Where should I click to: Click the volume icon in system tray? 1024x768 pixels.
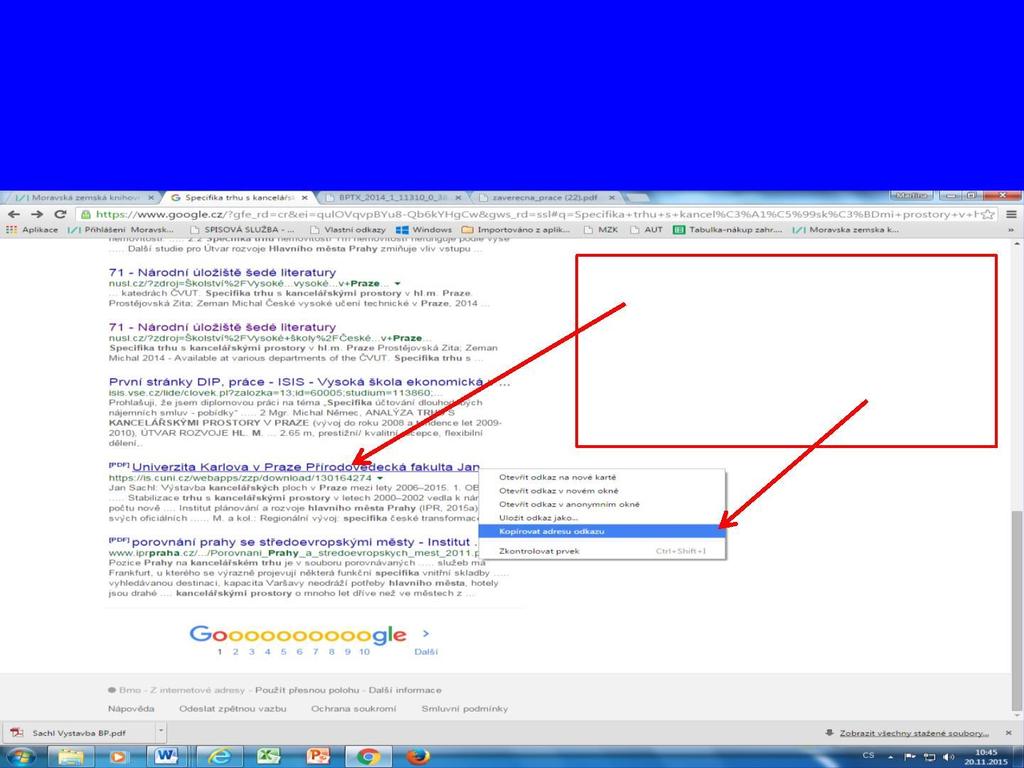click(948, 757)
